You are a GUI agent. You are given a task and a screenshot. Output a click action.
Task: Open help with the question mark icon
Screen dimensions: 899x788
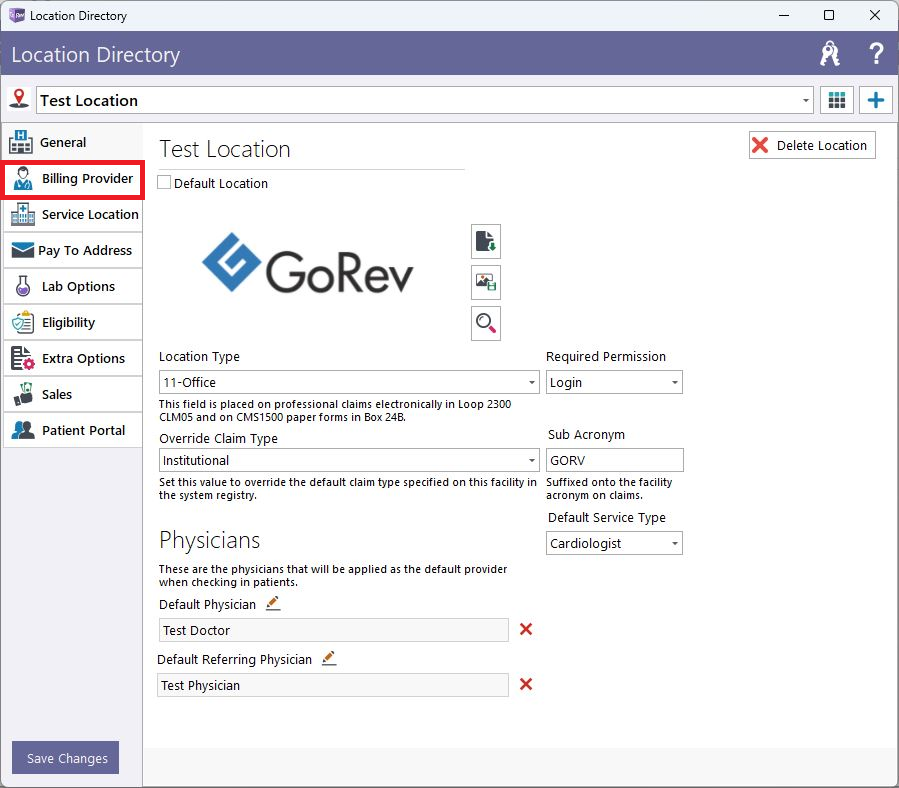876,54
